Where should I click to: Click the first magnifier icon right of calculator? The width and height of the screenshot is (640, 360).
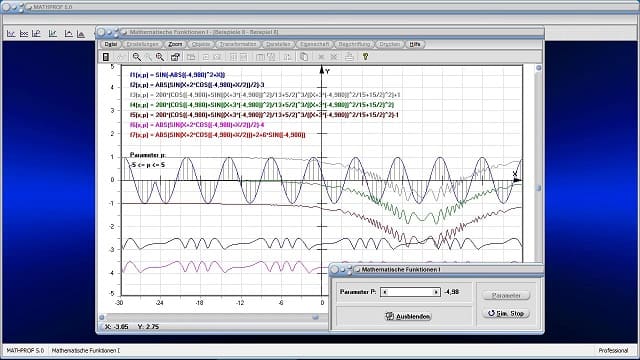(x=137, y=57)
